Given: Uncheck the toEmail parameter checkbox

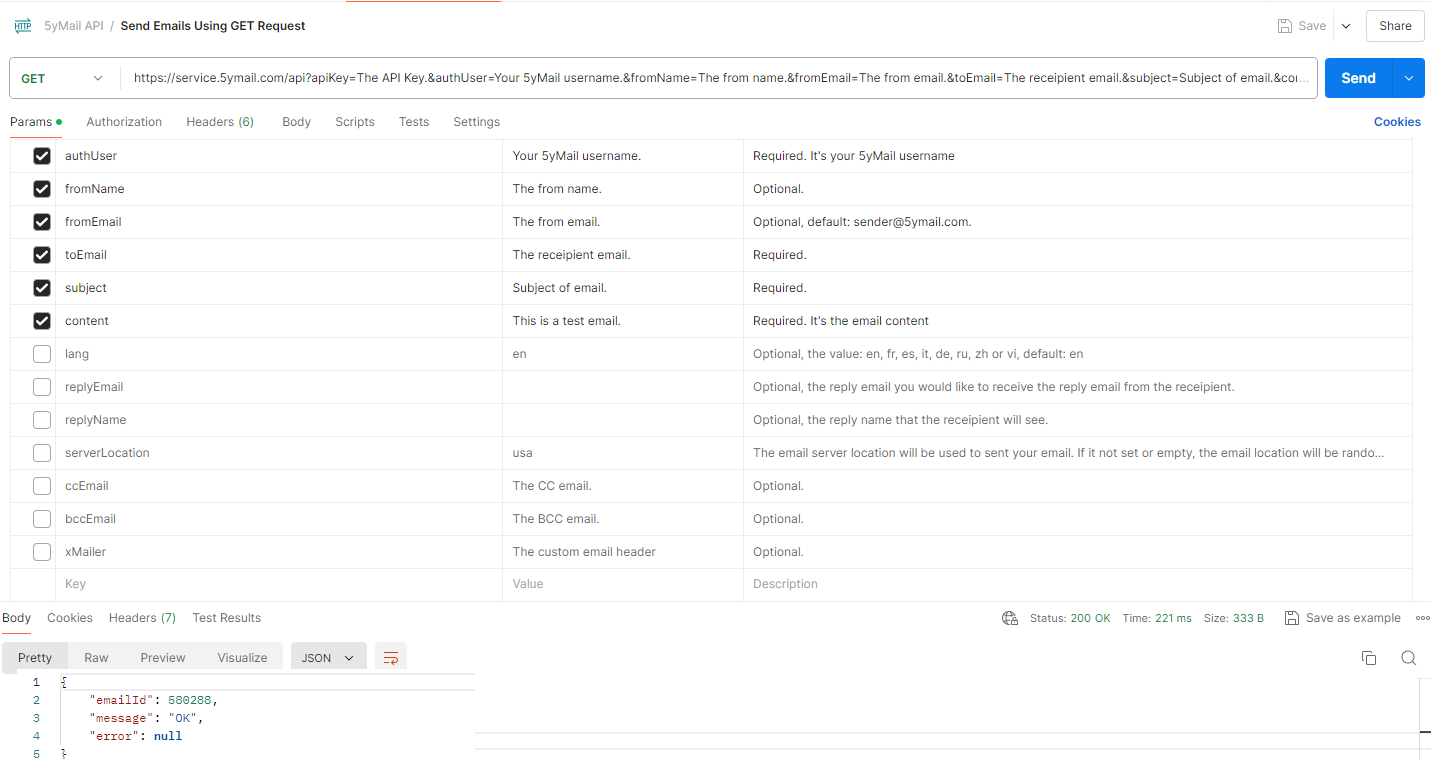Looking at the screenshot, I should [x=42, y=255].
